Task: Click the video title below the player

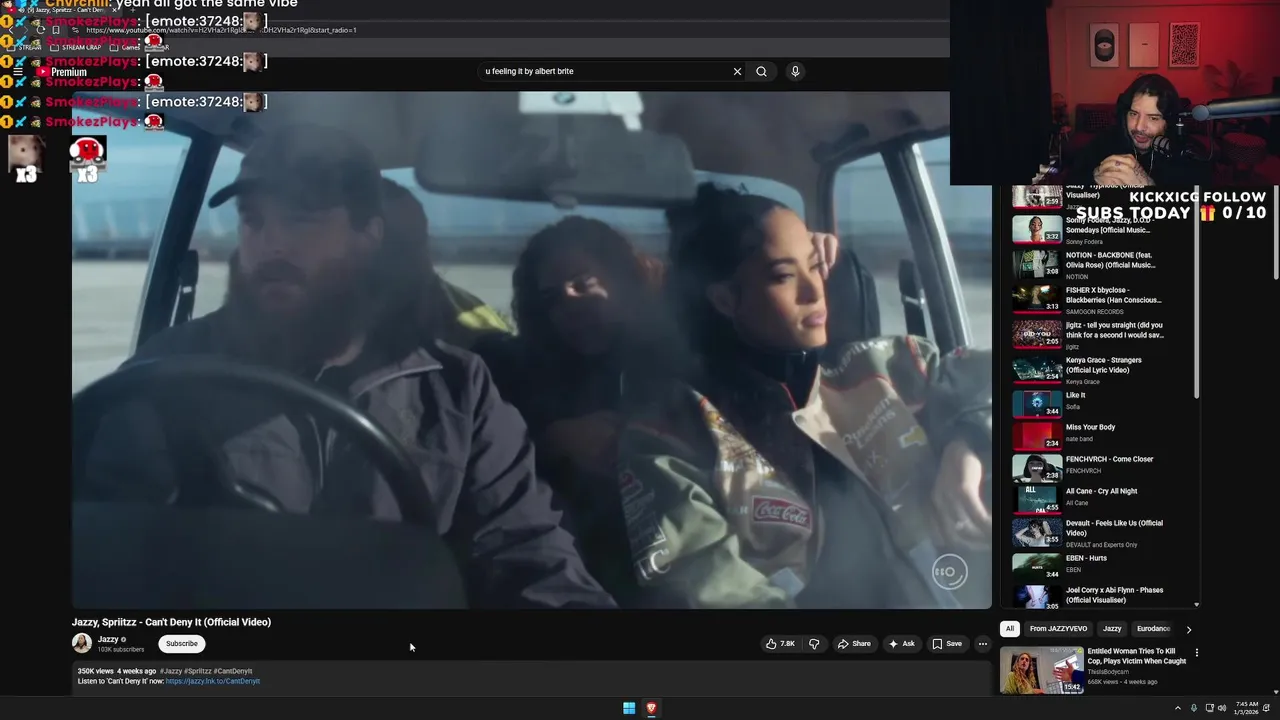Action: [x=171, y=622]
